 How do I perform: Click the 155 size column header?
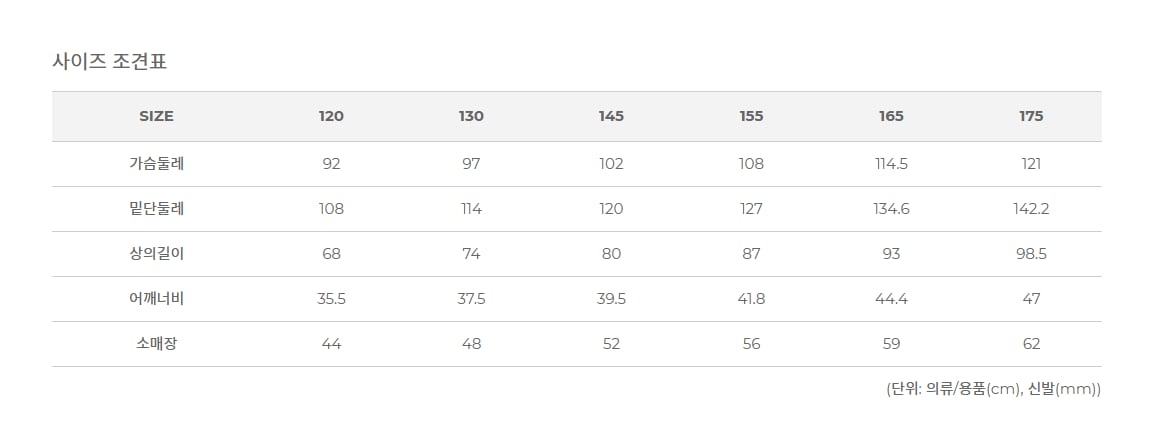point(751,116)
